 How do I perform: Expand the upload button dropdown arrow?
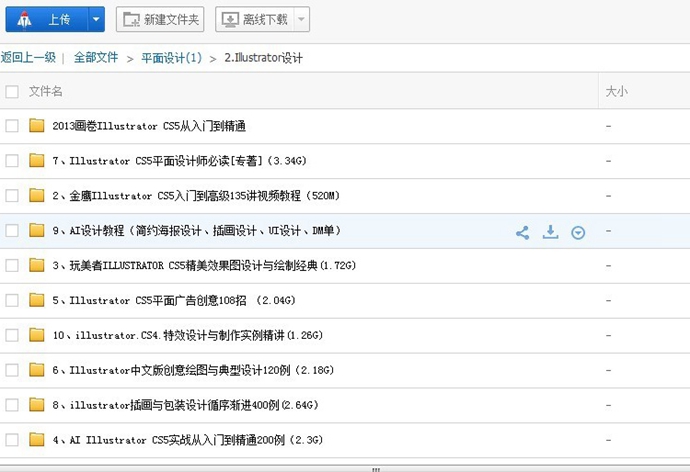(95, 19)
